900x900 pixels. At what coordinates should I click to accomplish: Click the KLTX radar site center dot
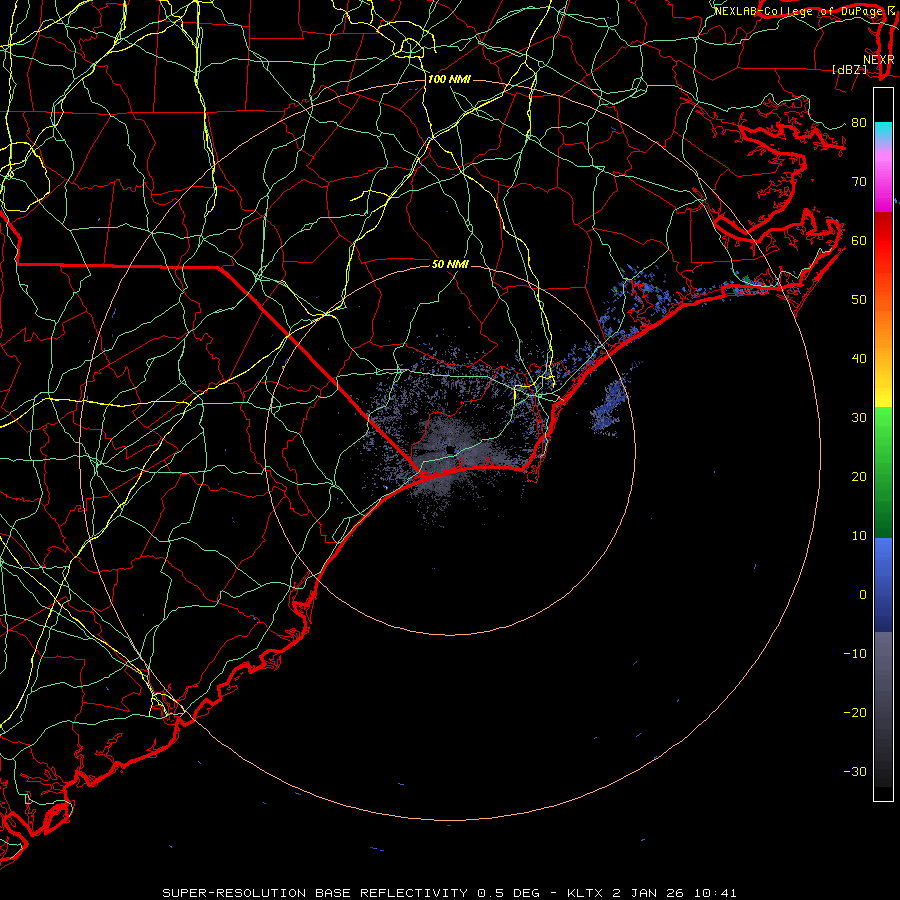tap(451, 449)
